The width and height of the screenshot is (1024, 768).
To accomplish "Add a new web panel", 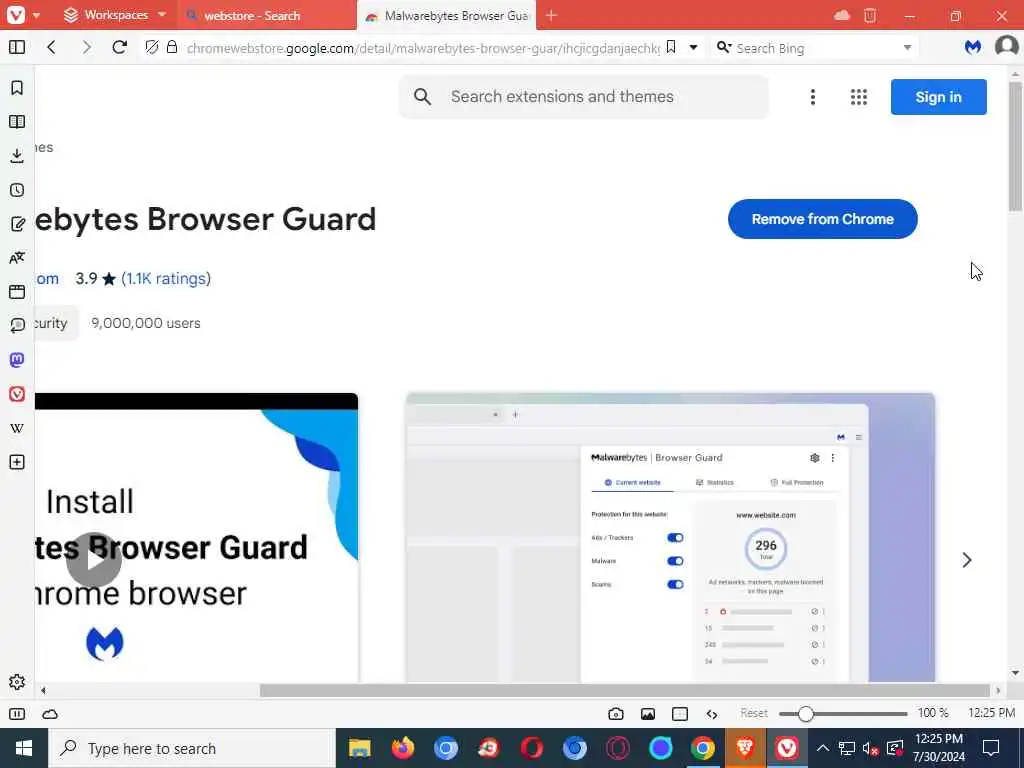I will pos(17,462).
